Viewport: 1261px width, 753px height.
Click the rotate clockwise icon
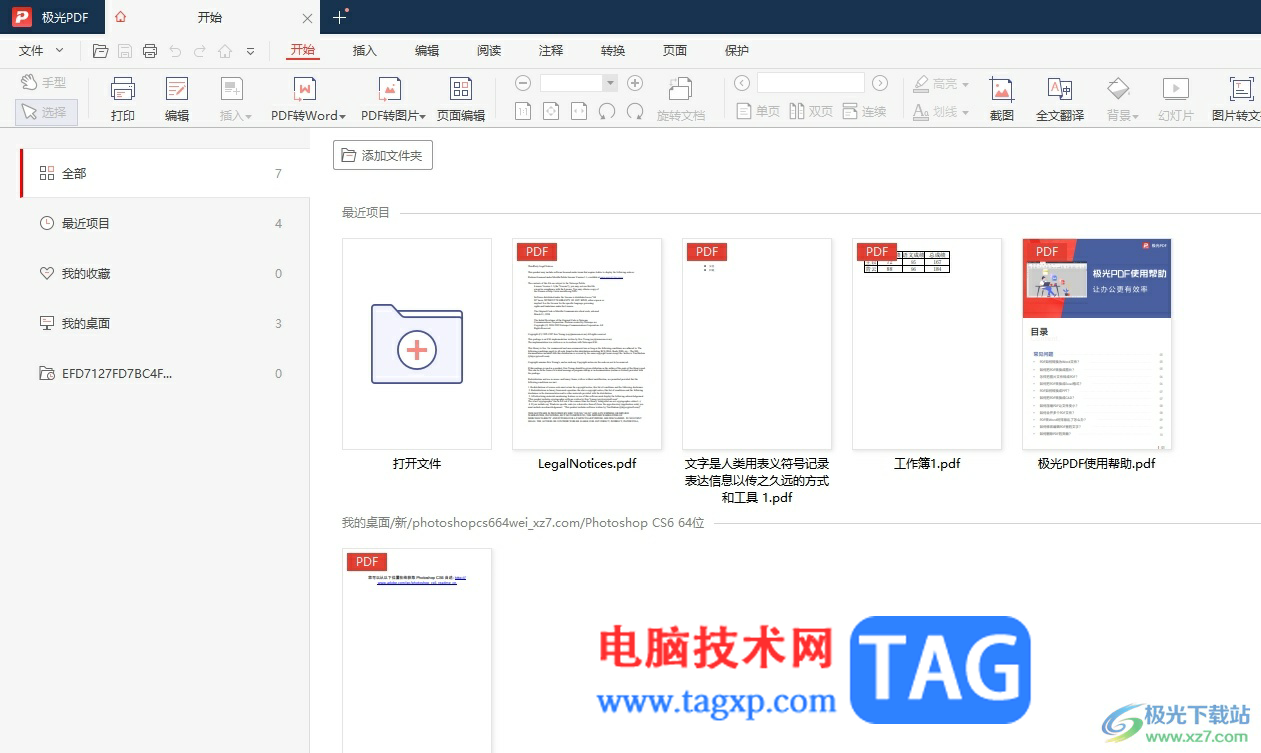635,111
